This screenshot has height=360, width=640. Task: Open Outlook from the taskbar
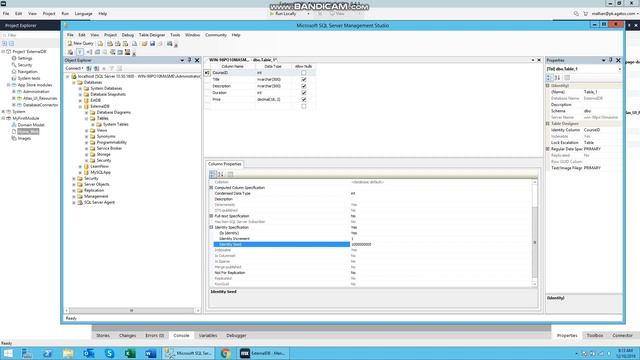[89, 353]
